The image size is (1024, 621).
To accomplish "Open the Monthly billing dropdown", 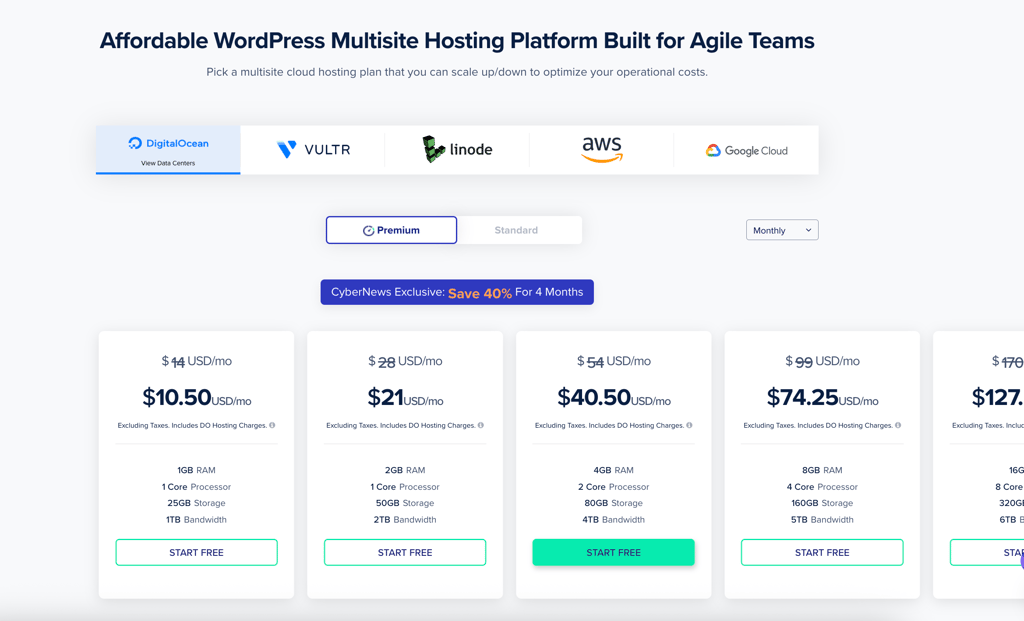I will point(782,230).
